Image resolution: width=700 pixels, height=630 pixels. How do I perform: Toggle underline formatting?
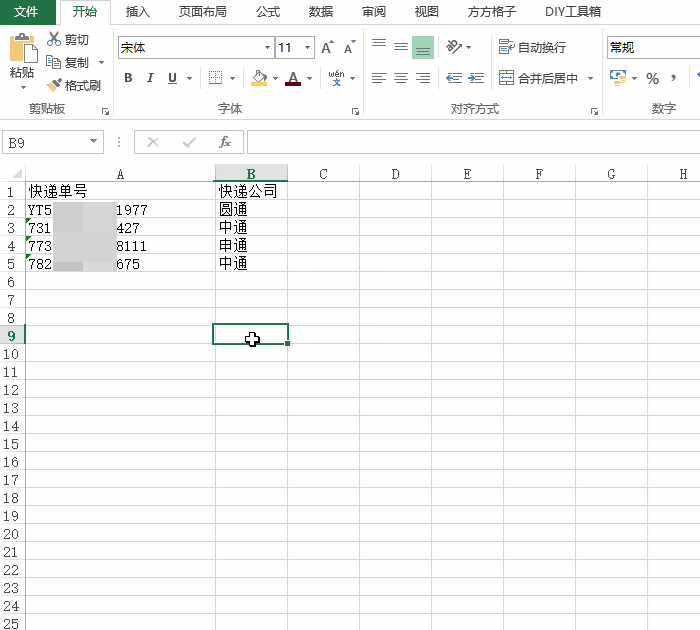[172, 78]
